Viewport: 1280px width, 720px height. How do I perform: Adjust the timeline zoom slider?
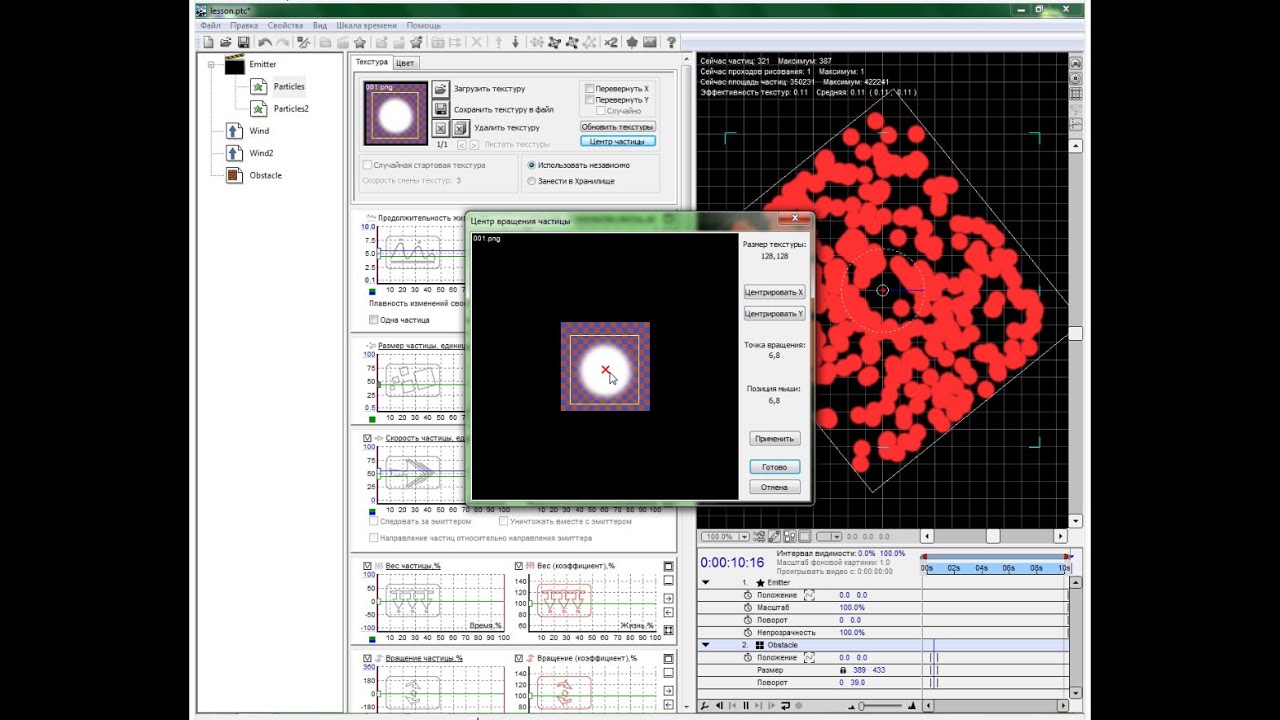(x=862, y=706)
